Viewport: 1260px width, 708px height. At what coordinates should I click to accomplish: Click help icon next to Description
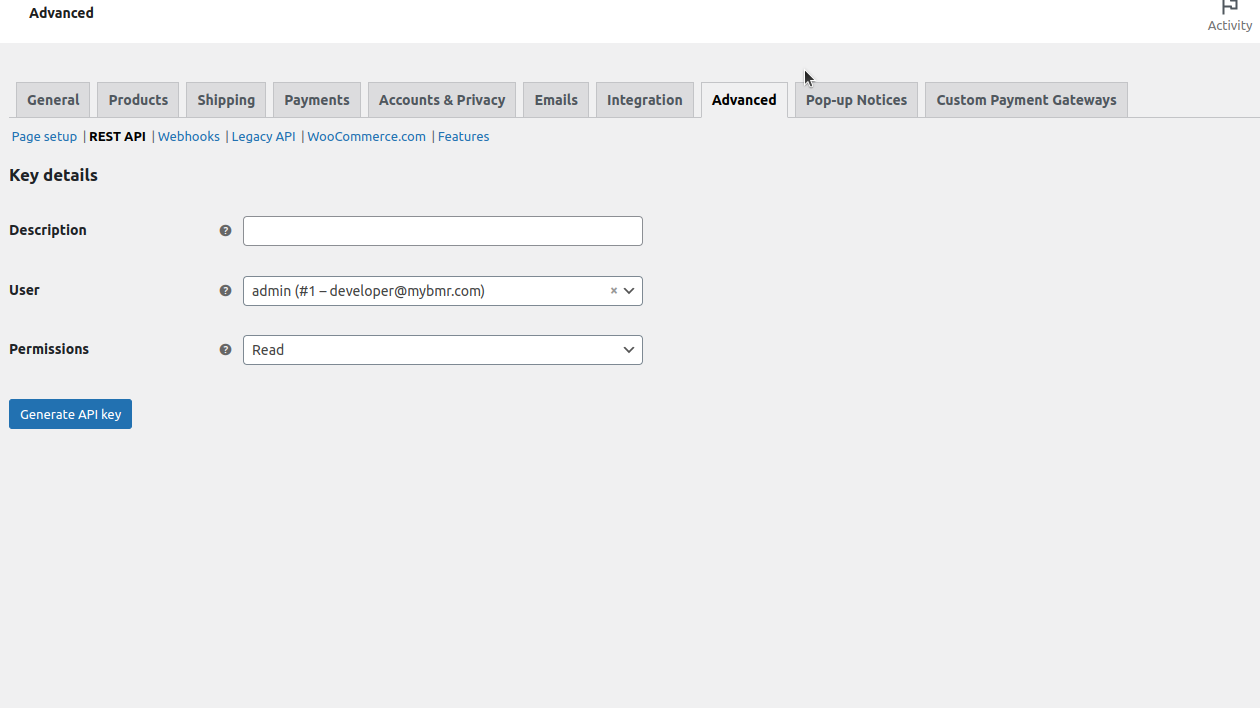pos(225,231)
